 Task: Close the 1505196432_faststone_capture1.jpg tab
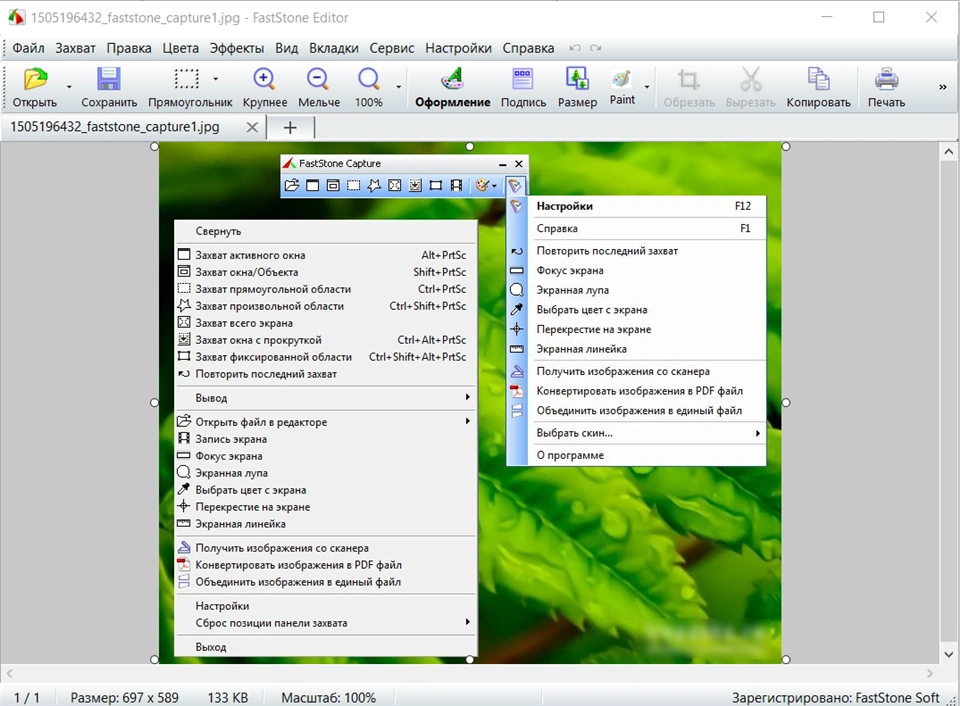(x=252, y=127)
